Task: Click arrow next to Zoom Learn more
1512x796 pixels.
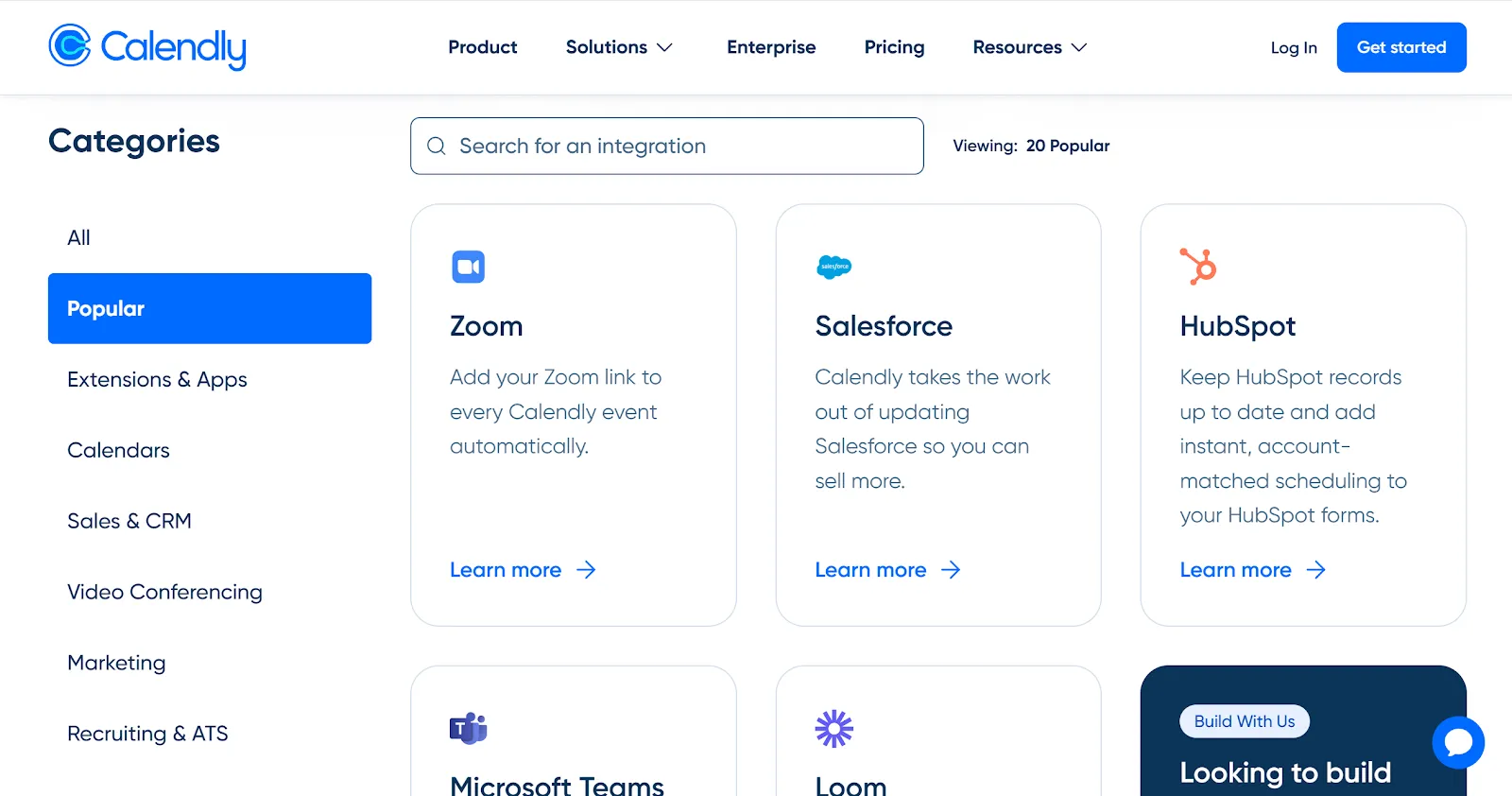Action: (586, 570)
